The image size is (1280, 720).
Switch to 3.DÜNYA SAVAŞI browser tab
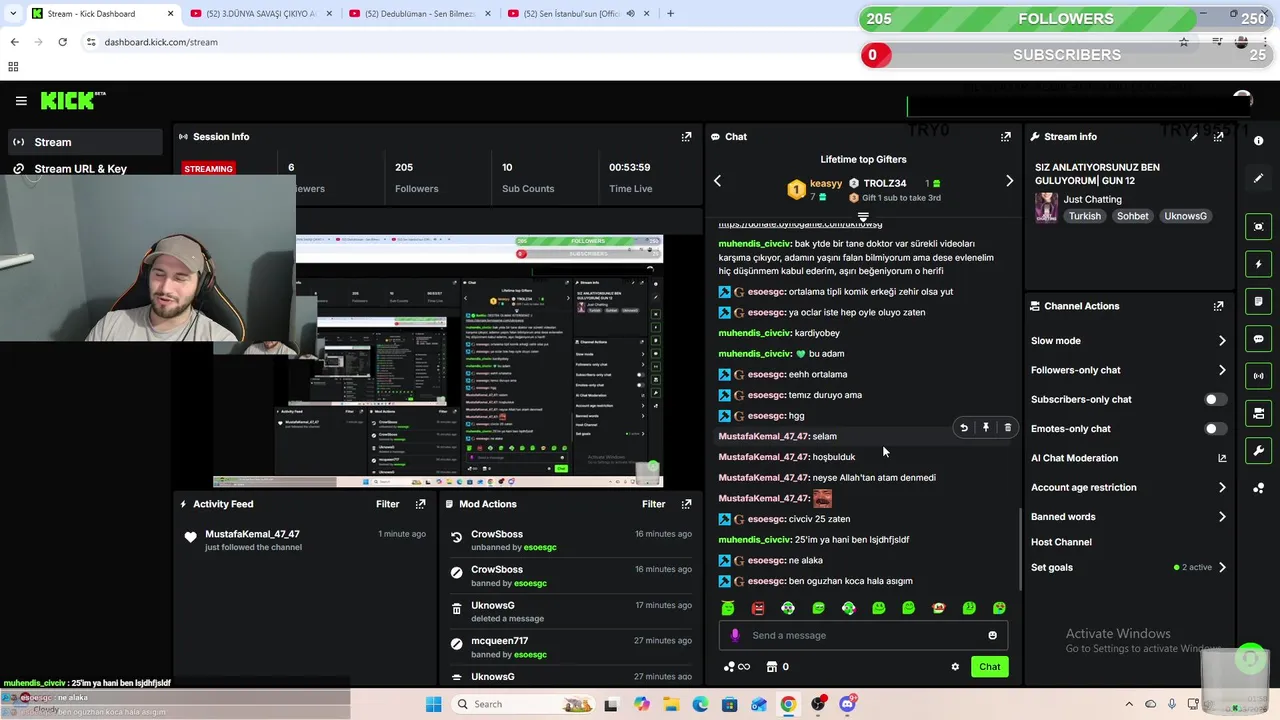pyautogui.click(x=262, y=13)
